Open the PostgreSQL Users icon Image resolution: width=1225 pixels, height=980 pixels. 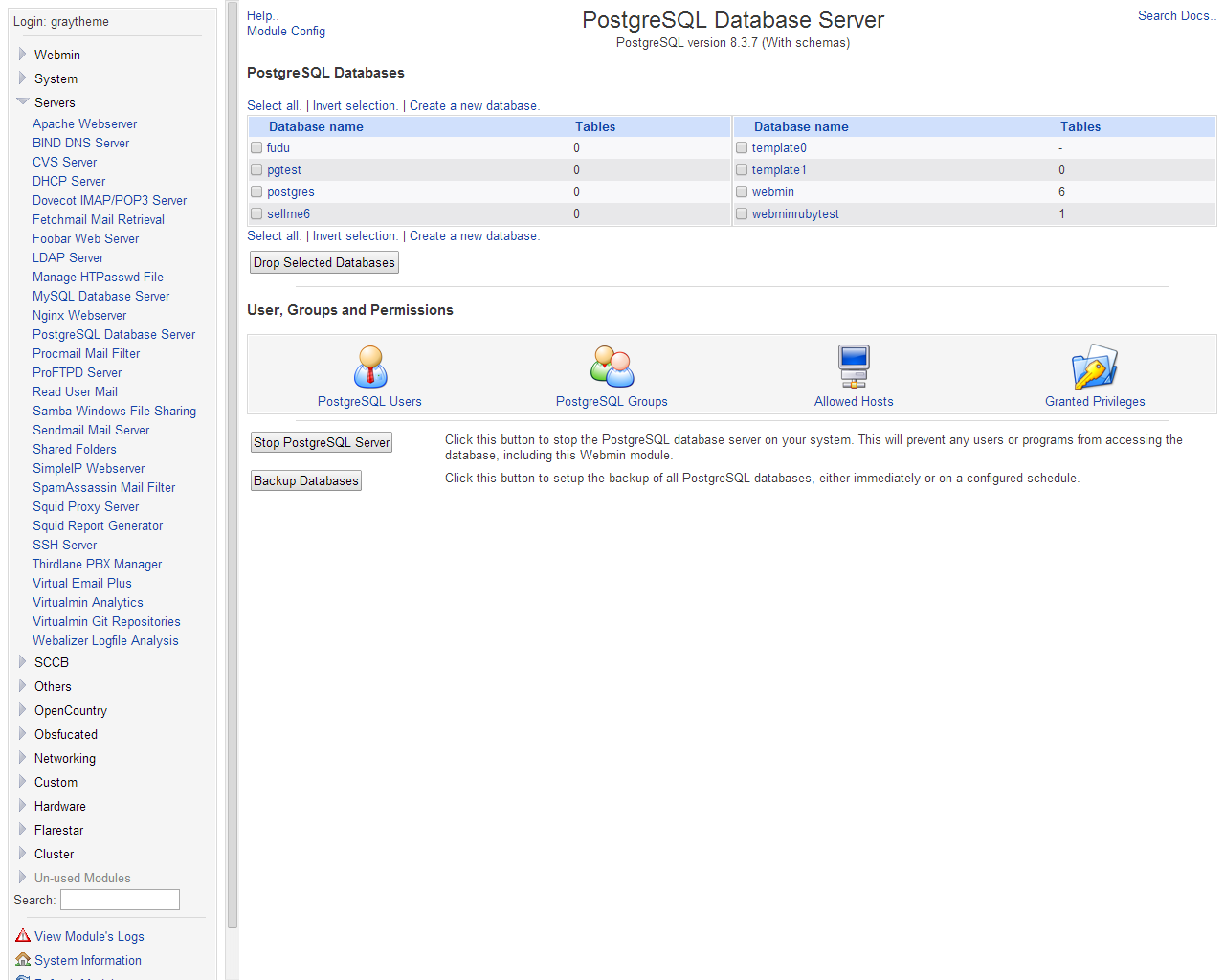[x=370, y=367]
